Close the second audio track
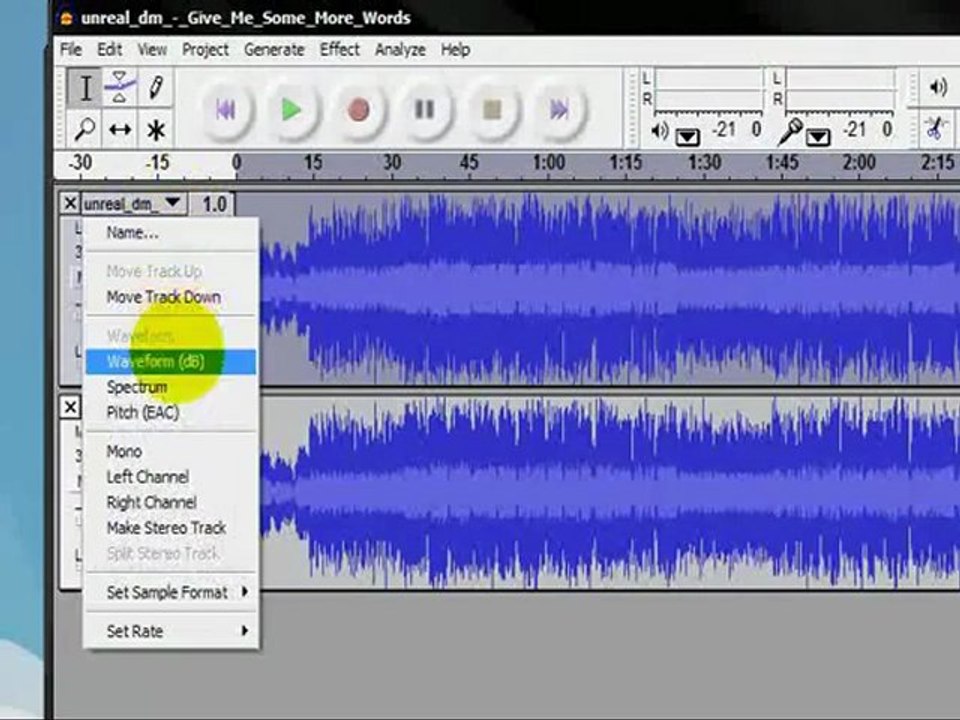The height and width of the screenshot is (720, 960). (x=70, y=407)
